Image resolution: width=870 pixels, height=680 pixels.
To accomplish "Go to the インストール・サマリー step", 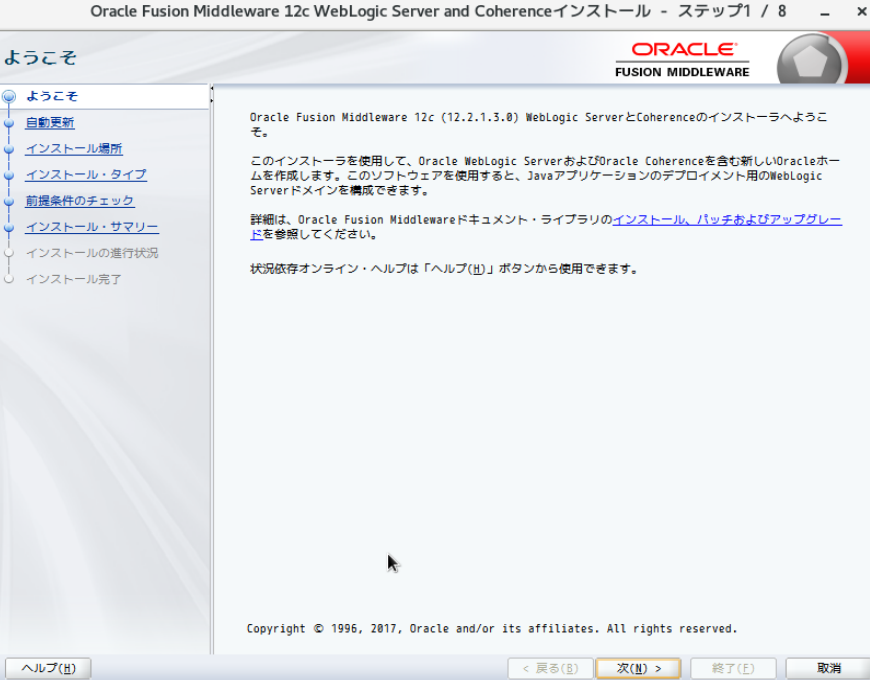I will point(92,227).
